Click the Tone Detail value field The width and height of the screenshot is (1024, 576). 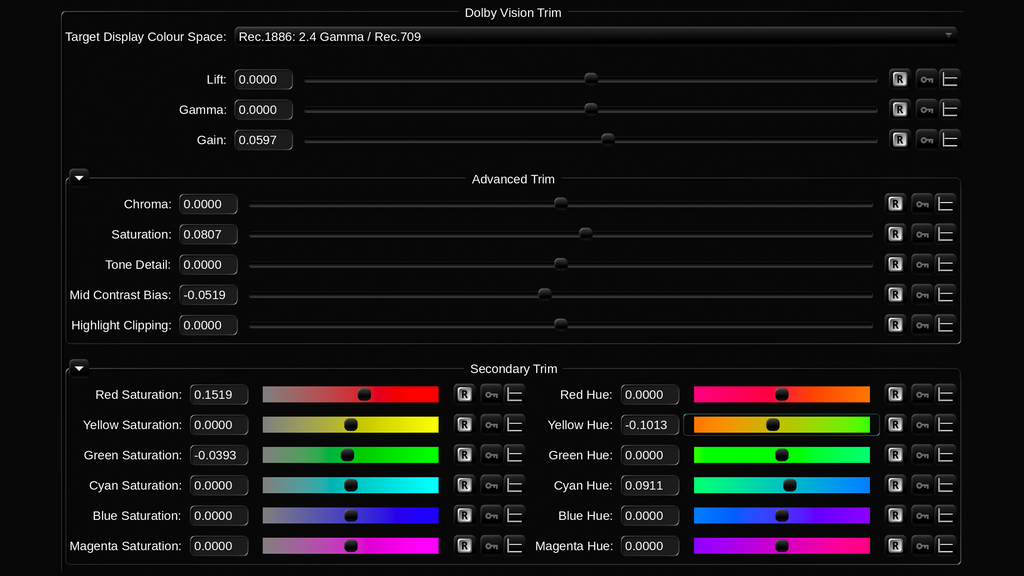pyautogui.click(x=208, y=264)
